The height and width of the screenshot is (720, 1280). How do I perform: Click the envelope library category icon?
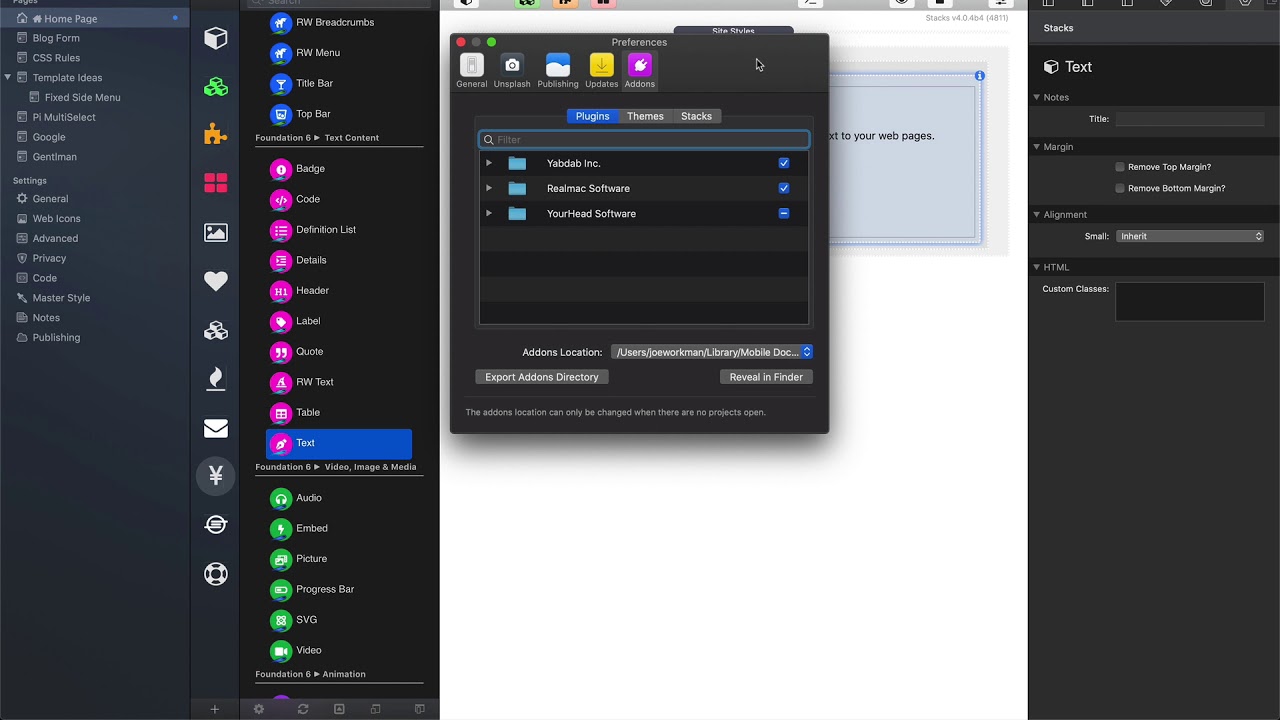[x=216, y=428]
